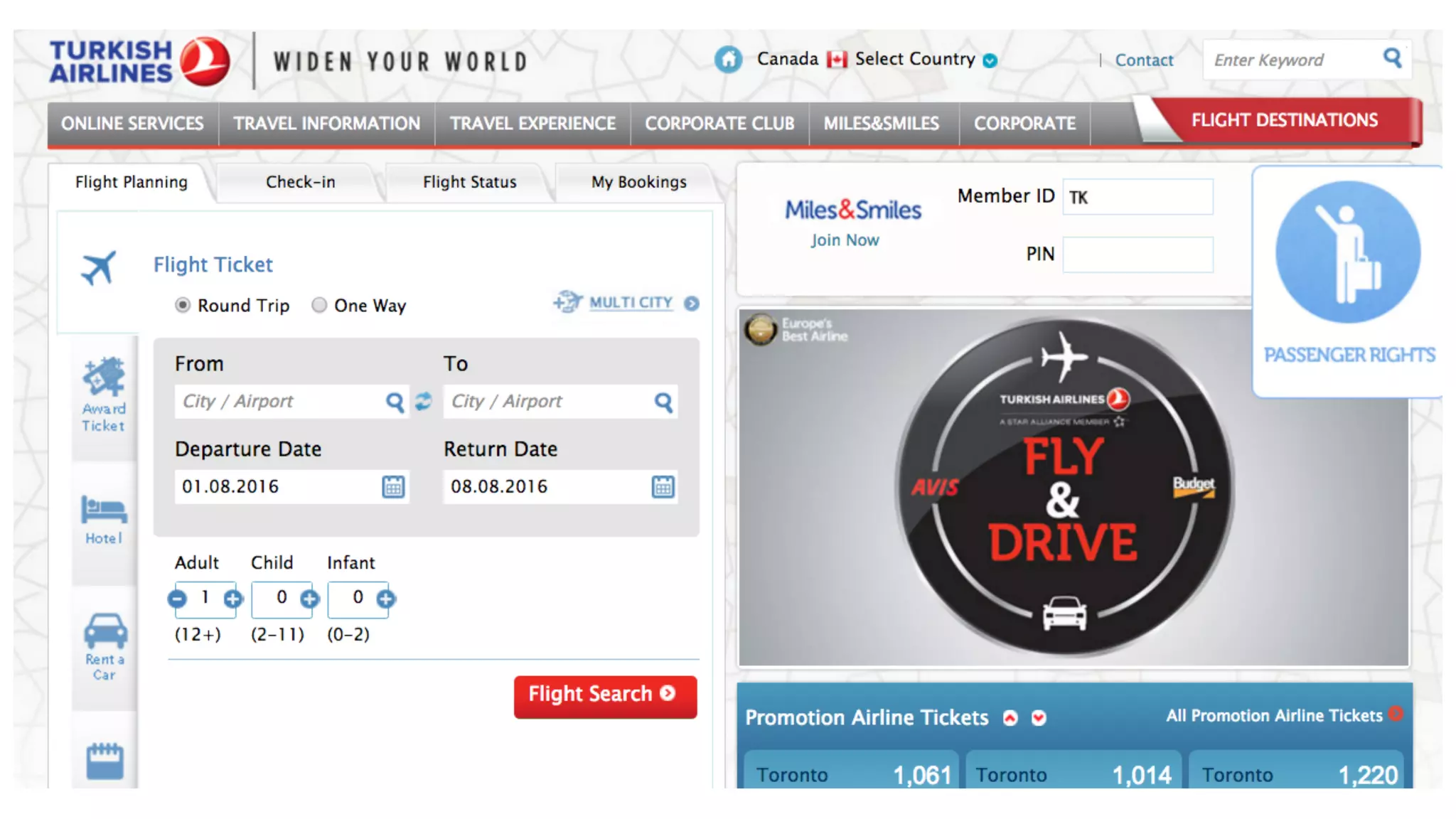Click the home icon beside Canada

click(728, 59)
